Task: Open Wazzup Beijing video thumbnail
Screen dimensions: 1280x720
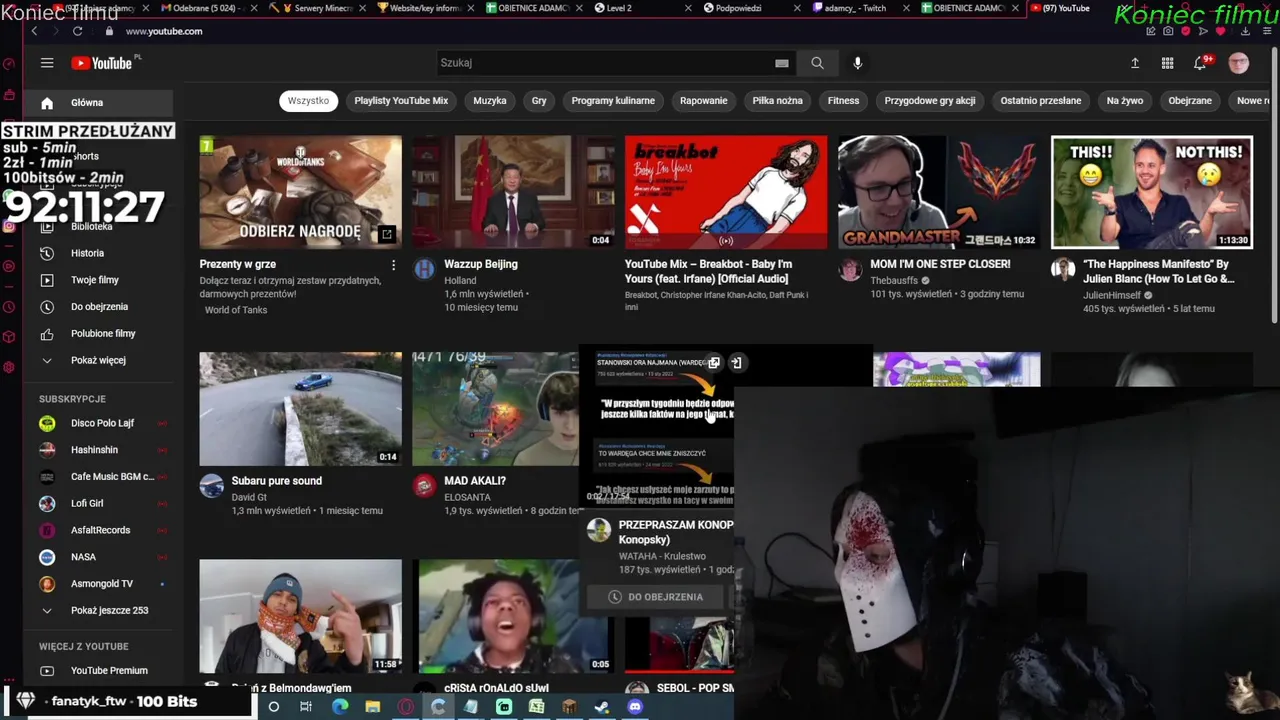Action: 513,192
